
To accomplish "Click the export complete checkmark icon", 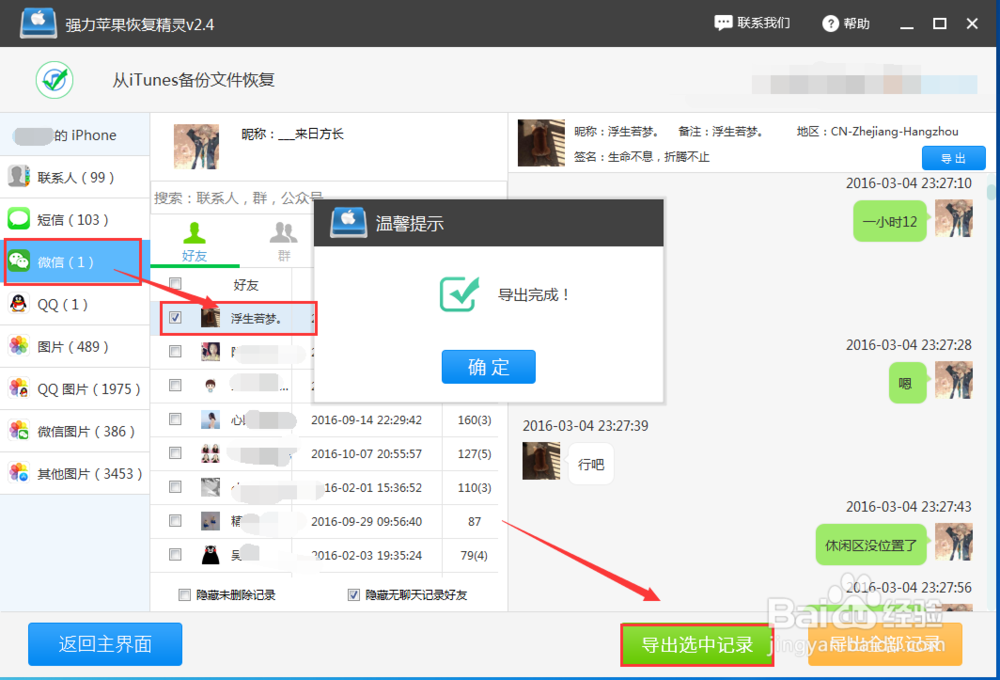I will (459, 294).
